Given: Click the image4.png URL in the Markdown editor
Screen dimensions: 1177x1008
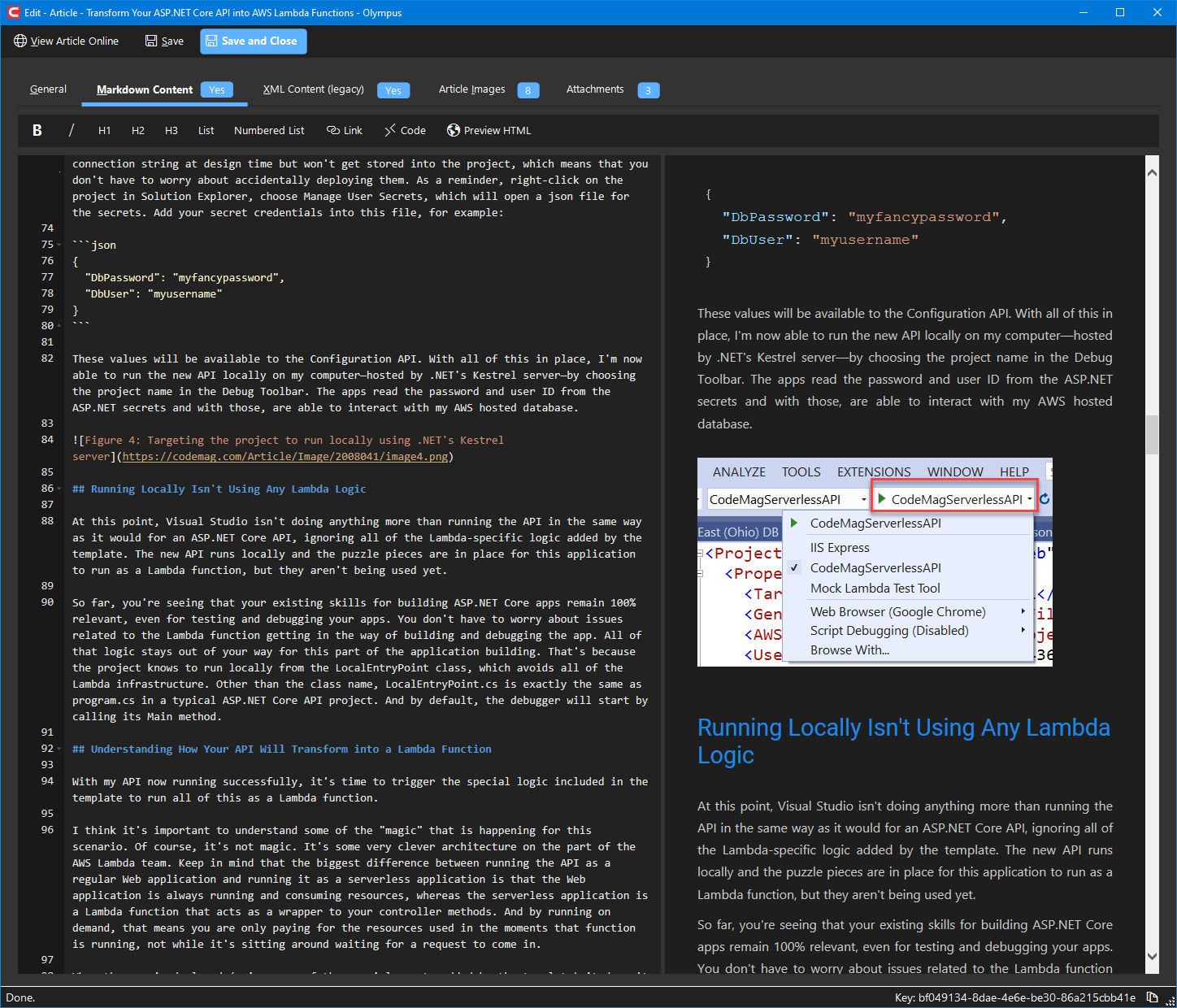Looking at the screenshot, I should coord(285,456).
